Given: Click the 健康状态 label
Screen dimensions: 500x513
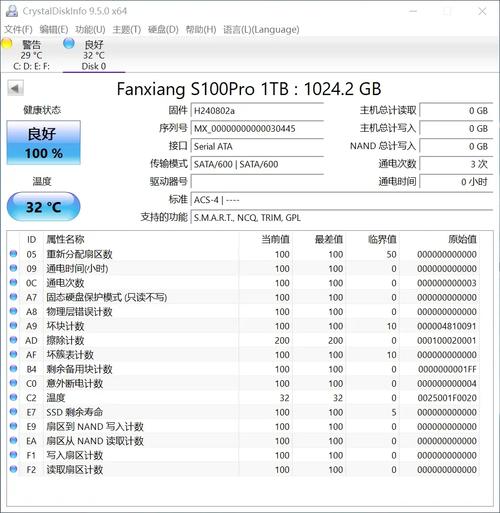Looking at the screenshot, I should 42,110.
